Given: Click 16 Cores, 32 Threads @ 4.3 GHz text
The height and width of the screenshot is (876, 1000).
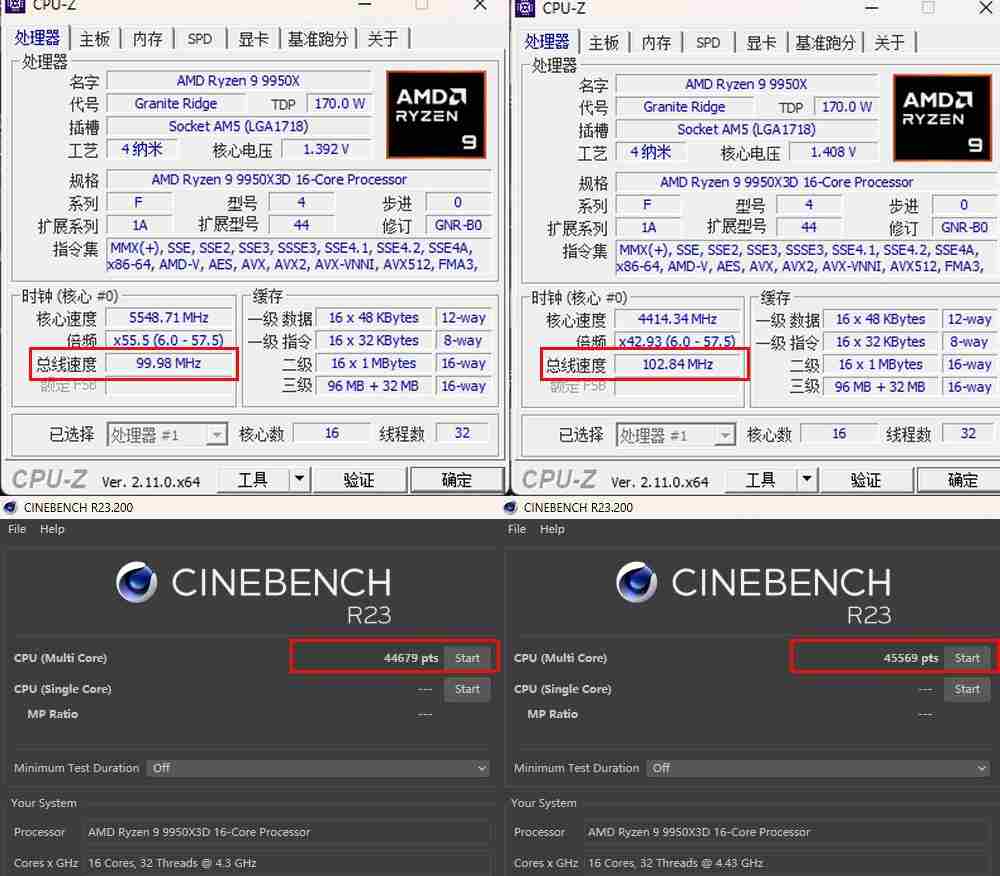Looking at the screenshot, I should pos(172,863).
